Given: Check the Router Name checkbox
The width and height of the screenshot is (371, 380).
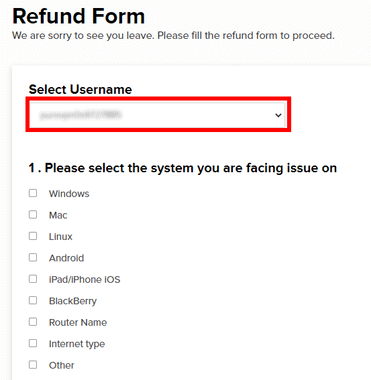Looking at the screenshot, I should [x=33, y=322].
